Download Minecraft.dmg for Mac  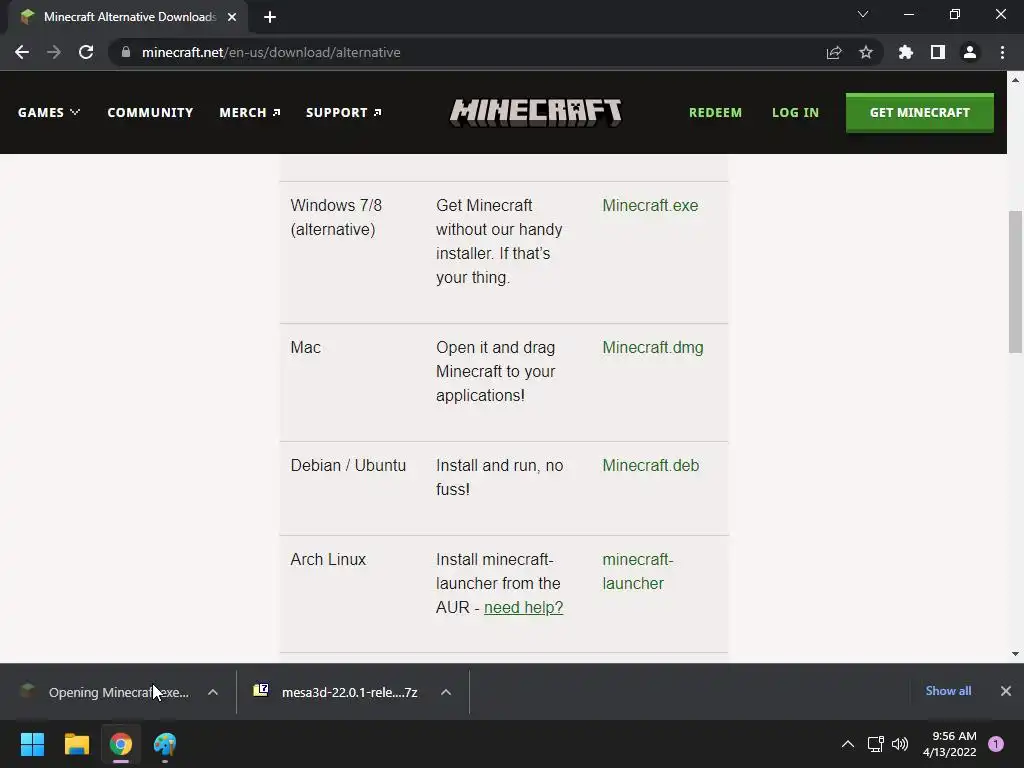652,347
